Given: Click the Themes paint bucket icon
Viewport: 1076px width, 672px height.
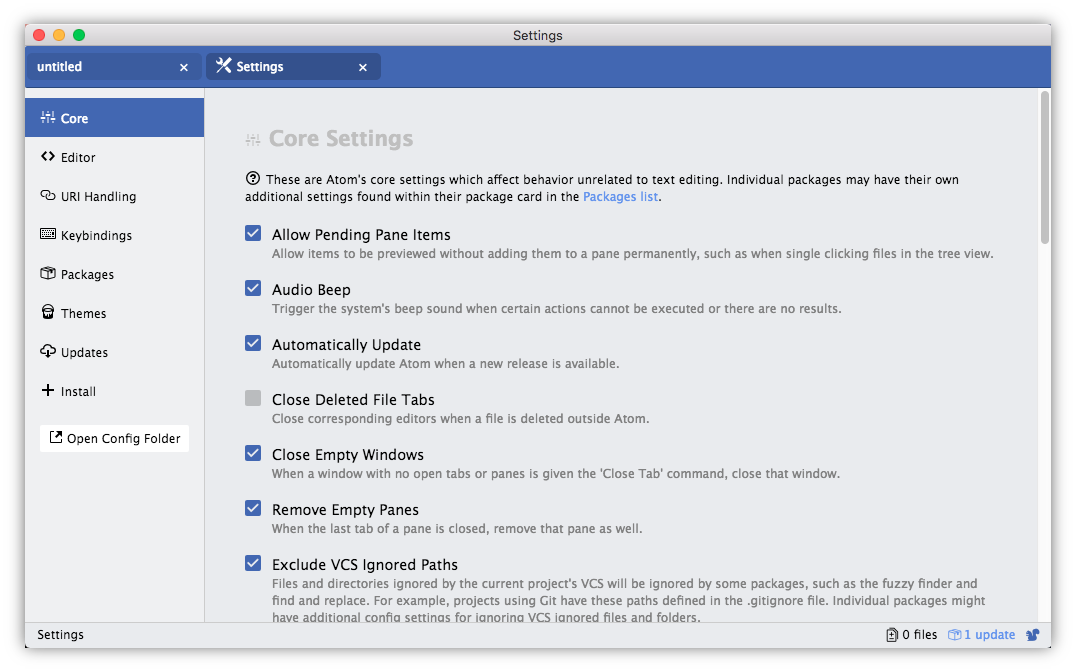Looking at the screenshot, I should pyautogui.click(x=47, y=312).
